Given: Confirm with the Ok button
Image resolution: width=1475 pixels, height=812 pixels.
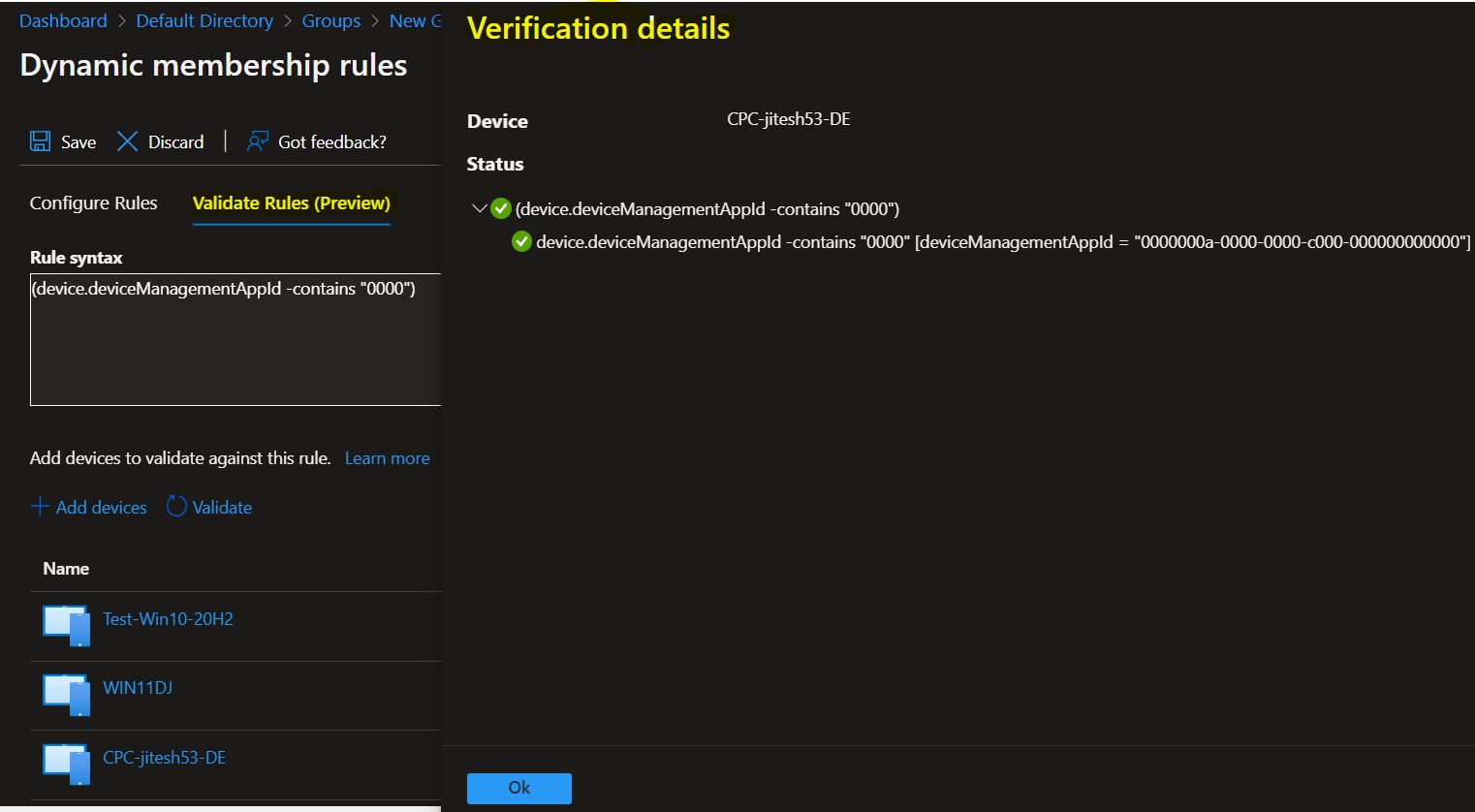Looking at the screenshot, I should point(519,788).
